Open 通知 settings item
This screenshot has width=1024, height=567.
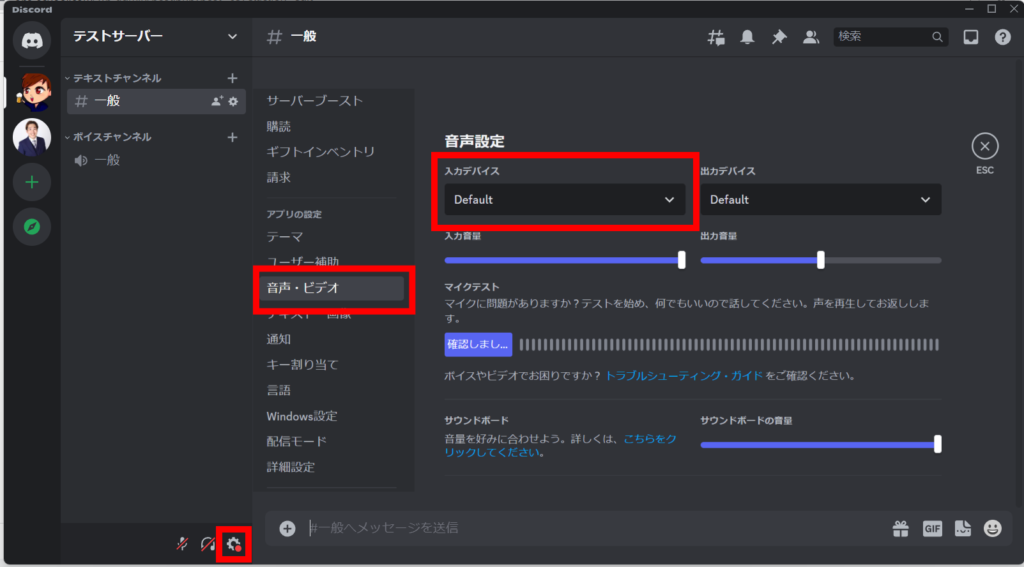pos(279,339)
